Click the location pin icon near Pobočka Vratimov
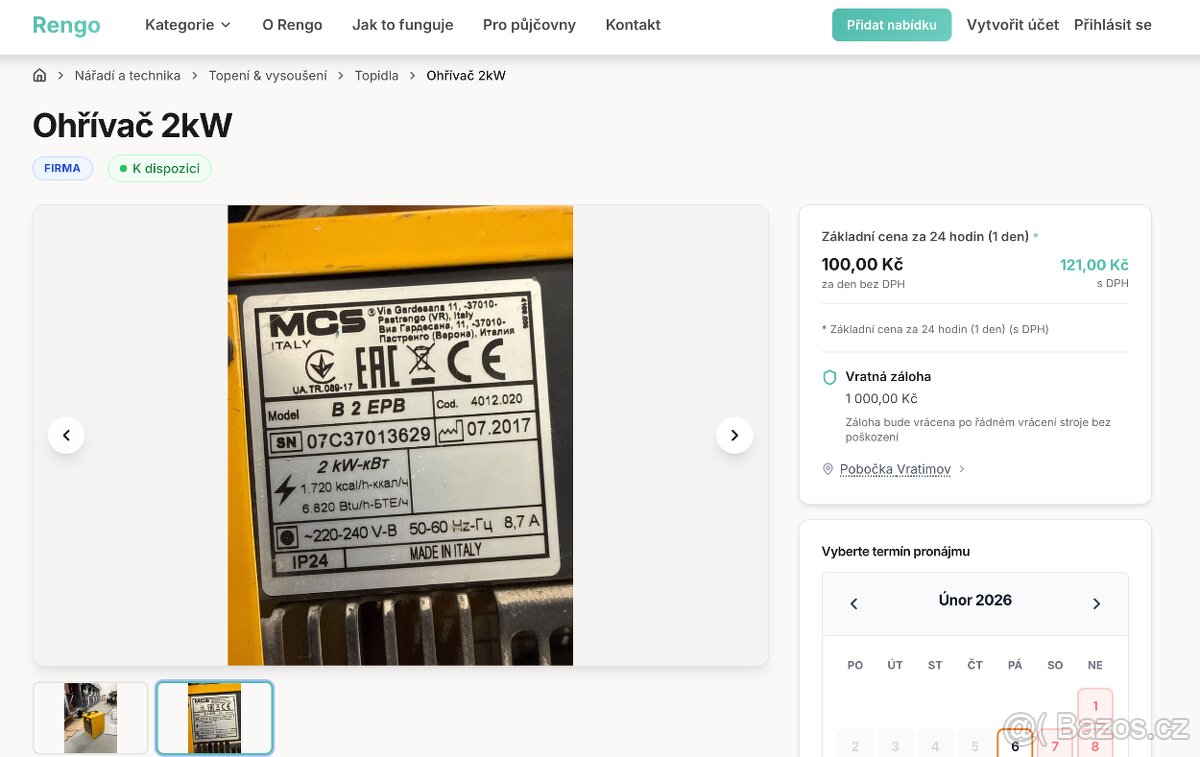Image resolution: width=1200 pixels, height=757 pixels. point(828,469)
